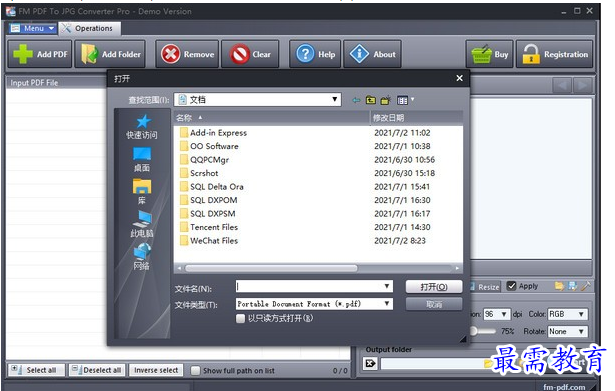Click the Inverse select button
The height and width of the screenshot is (391, 615).
coord(156,370)
